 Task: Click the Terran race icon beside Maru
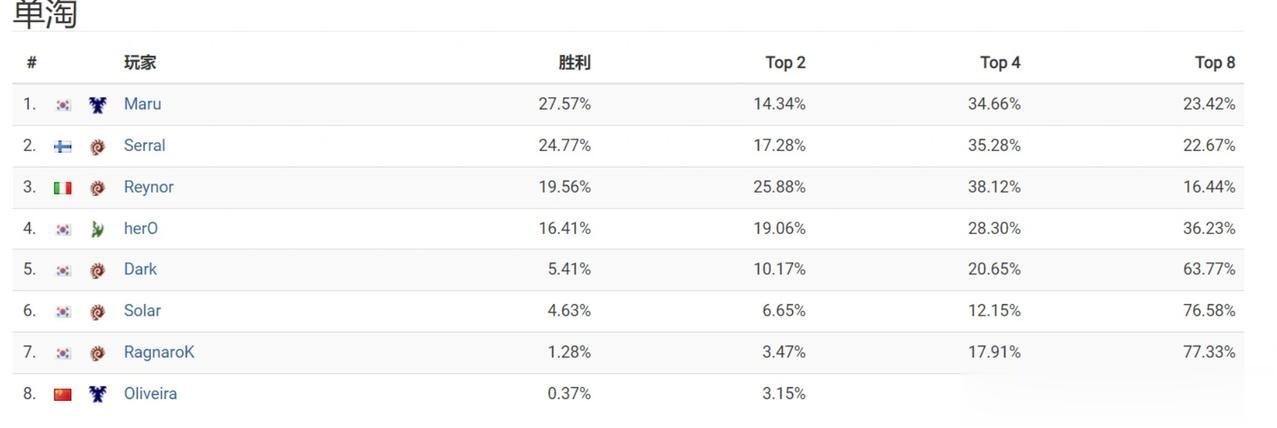click(x=97, y=105)
